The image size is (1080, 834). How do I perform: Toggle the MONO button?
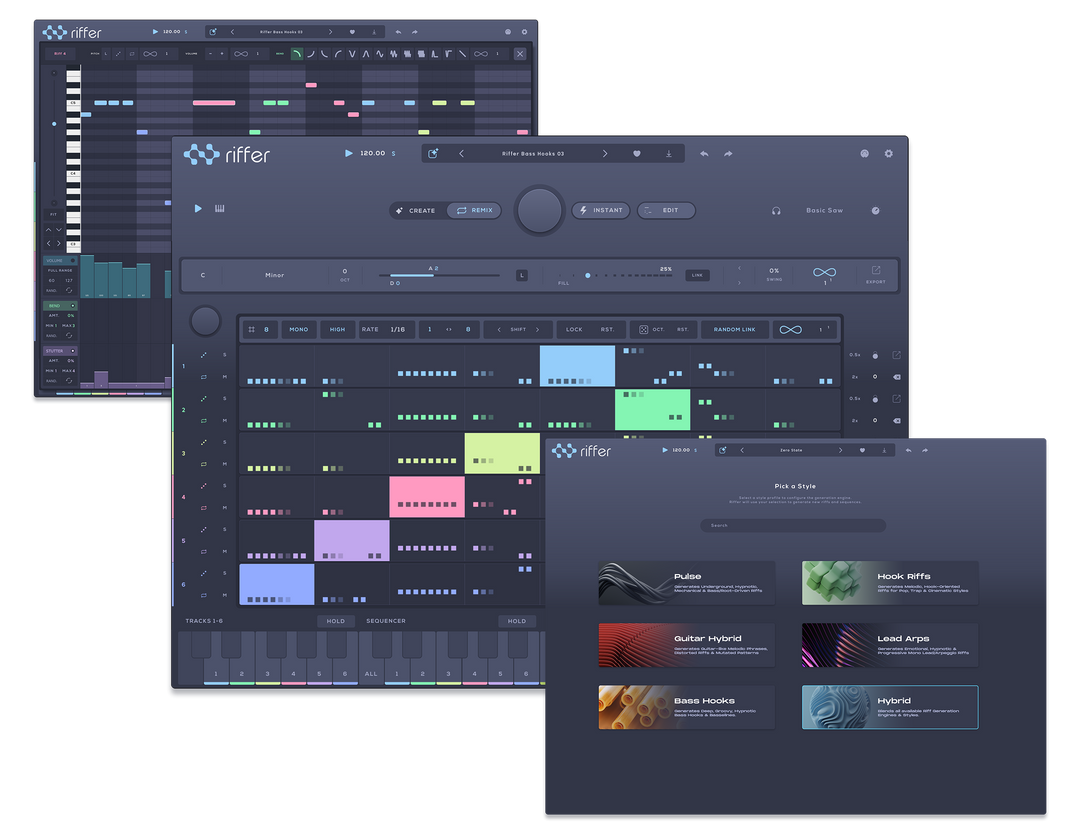299,329
